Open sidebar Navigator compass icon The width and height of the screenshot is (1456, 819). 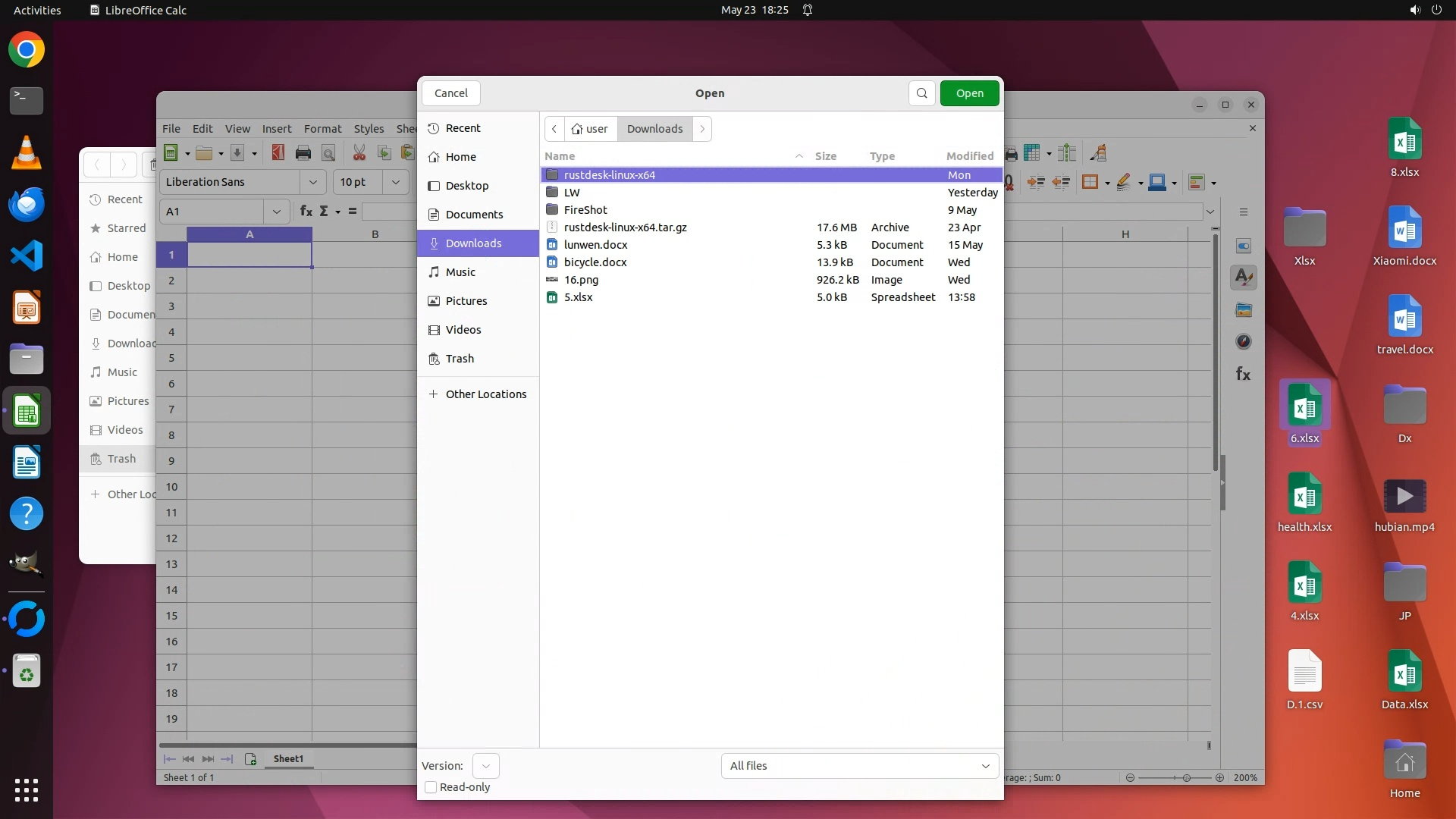pos(1244,341)
